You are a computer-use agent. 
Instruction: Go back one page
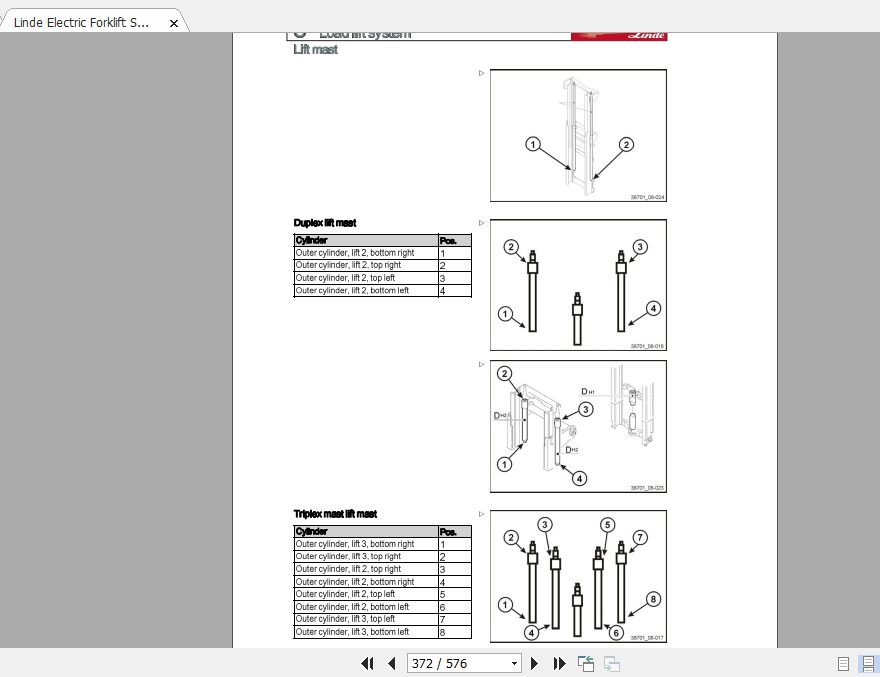391,663
